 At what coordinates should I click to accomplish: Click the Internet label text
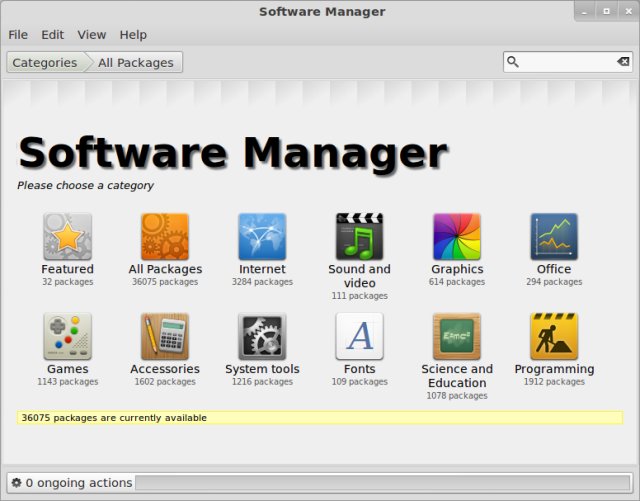[x=262, y=269]
